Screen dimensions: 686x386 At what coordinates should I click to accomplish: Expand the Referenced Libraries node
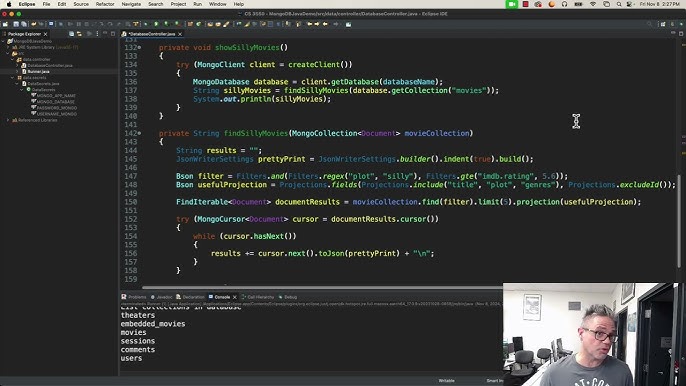8,120
